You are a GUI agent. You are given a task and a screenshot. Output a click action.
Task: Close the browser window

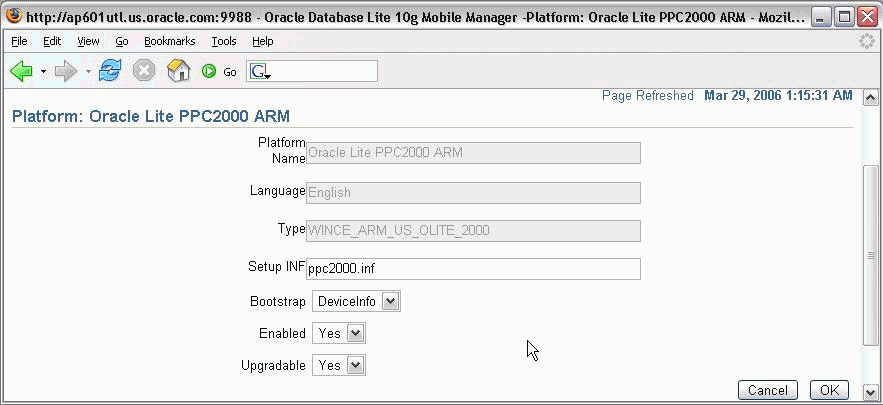867,17
